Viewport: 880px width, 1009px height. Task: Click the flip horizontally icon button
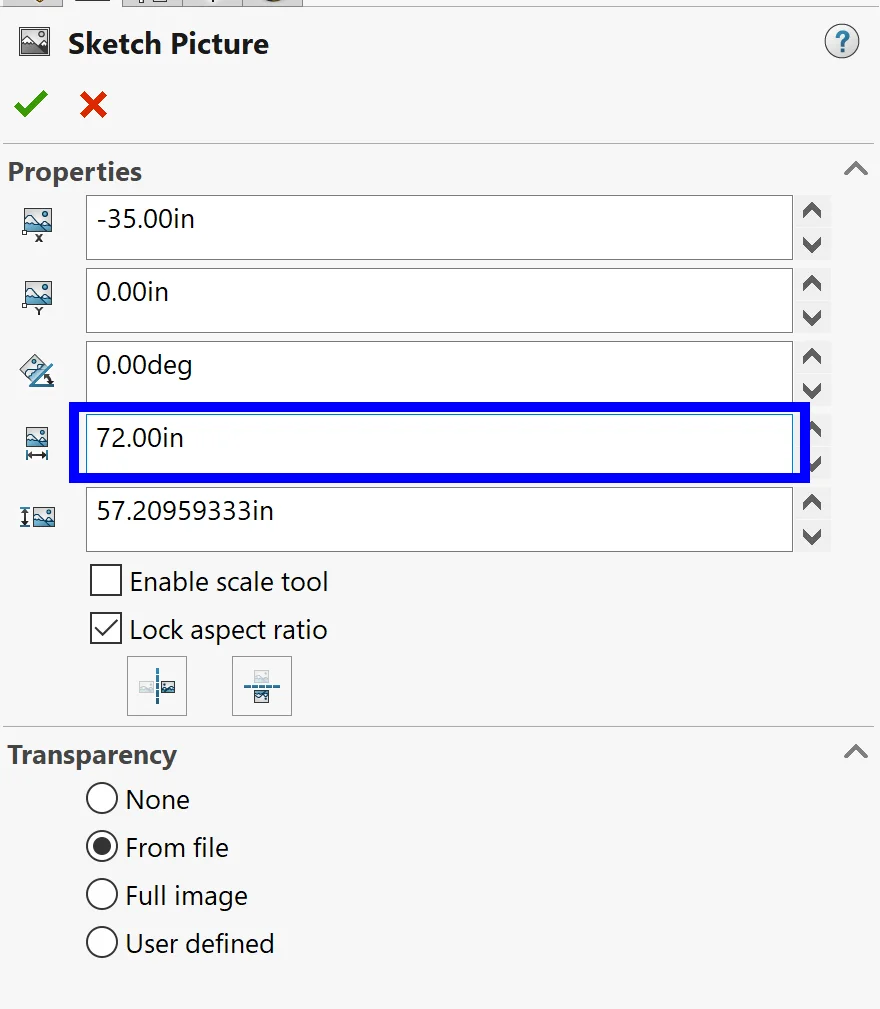(157, 686)
